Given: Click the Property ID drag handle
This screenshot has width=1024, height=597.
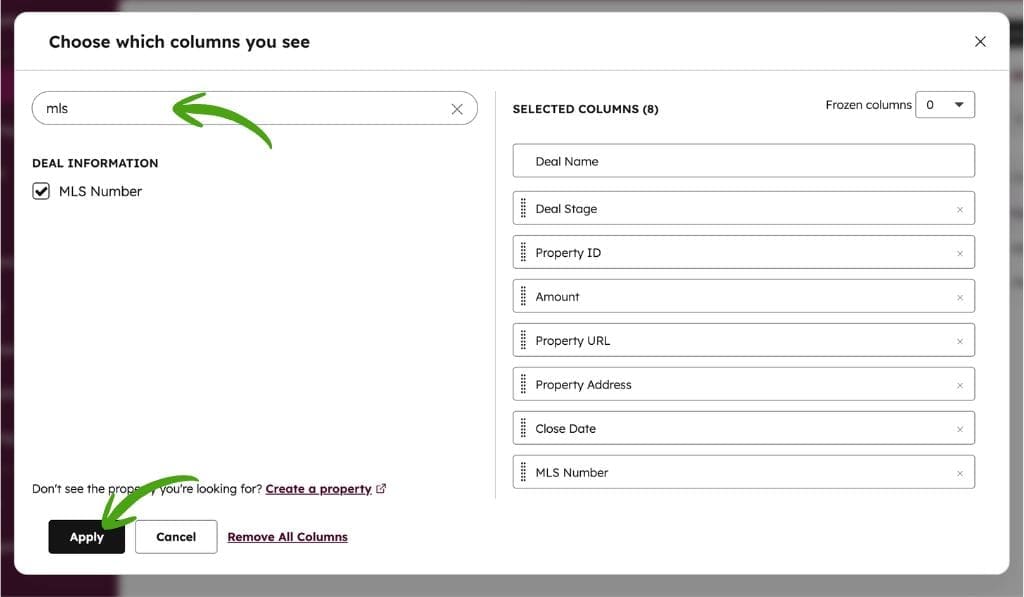Looking at the screenshot, I should (x=523, y=253).
